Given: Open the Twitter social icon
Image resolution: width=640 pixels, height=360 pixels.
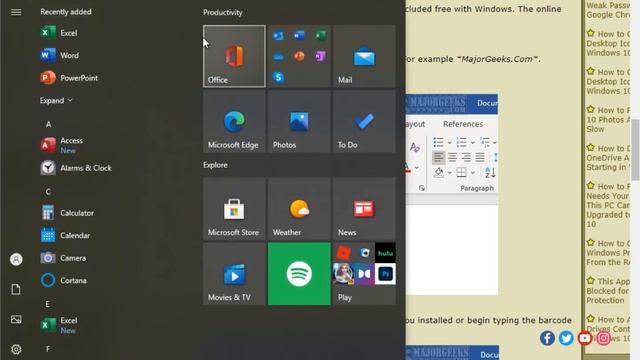Looking at the screenshot, I should (x=566, y=338).
